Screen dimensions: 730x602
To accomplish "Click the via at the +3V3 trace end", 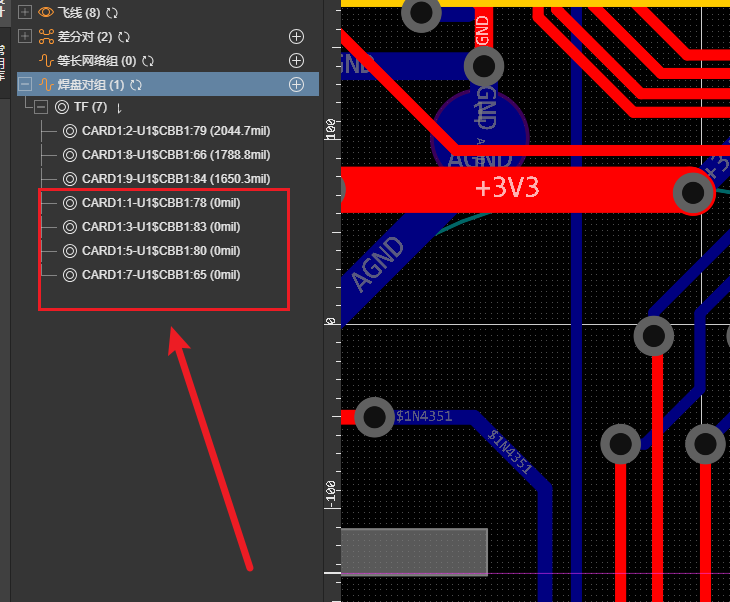I will [x=693, y=193].
